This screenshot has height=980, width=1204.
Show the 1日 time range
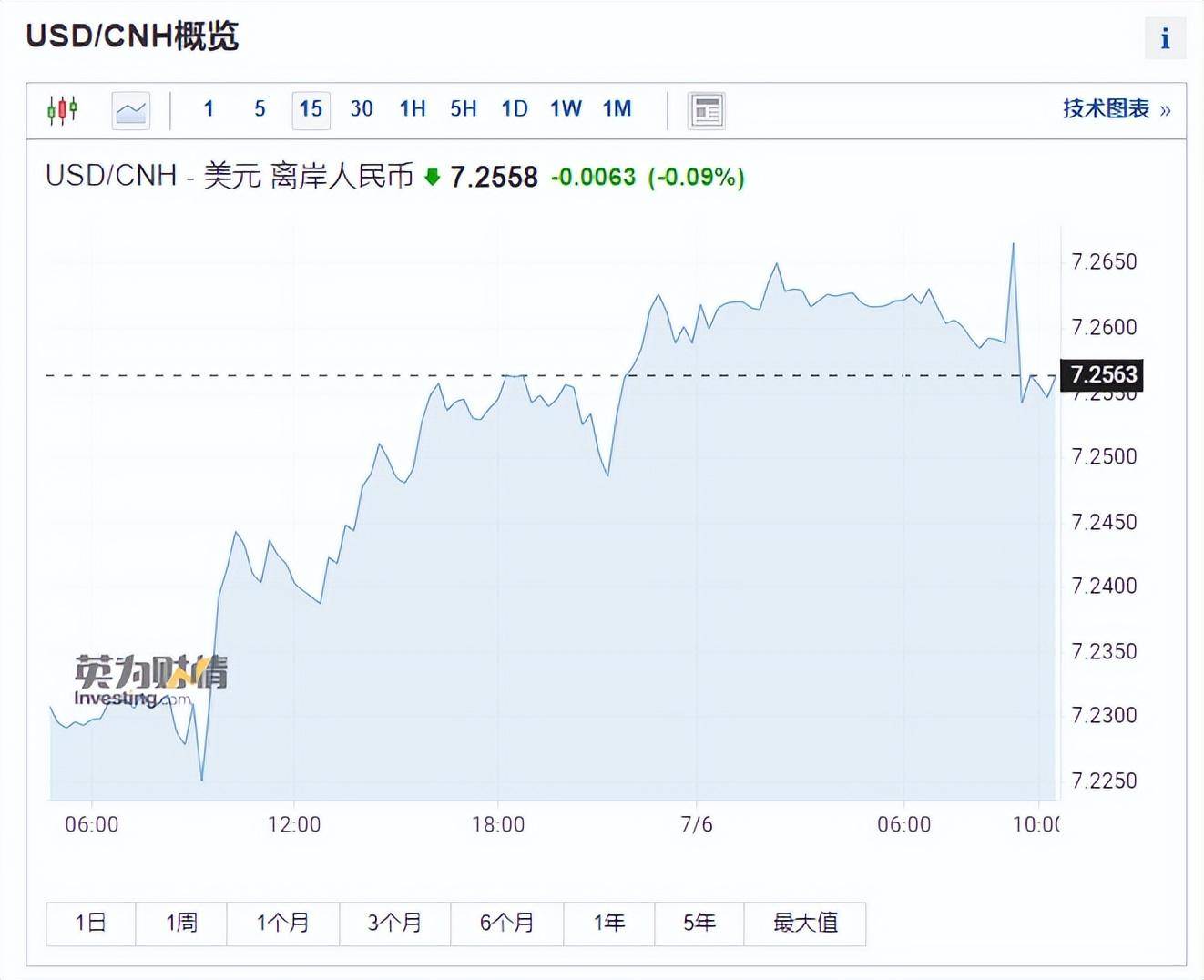point(90,923)
